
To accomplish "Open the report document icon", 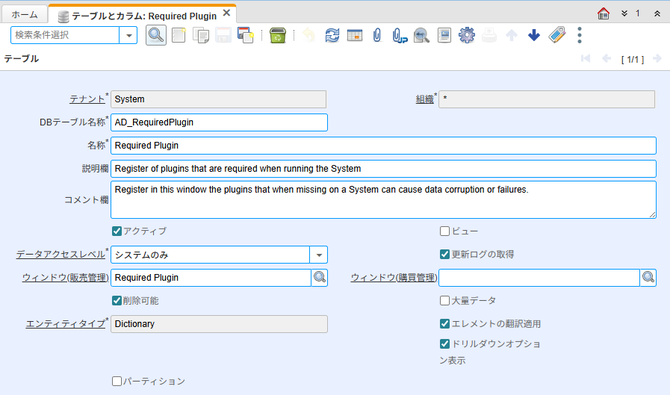I will click(444, 35).
